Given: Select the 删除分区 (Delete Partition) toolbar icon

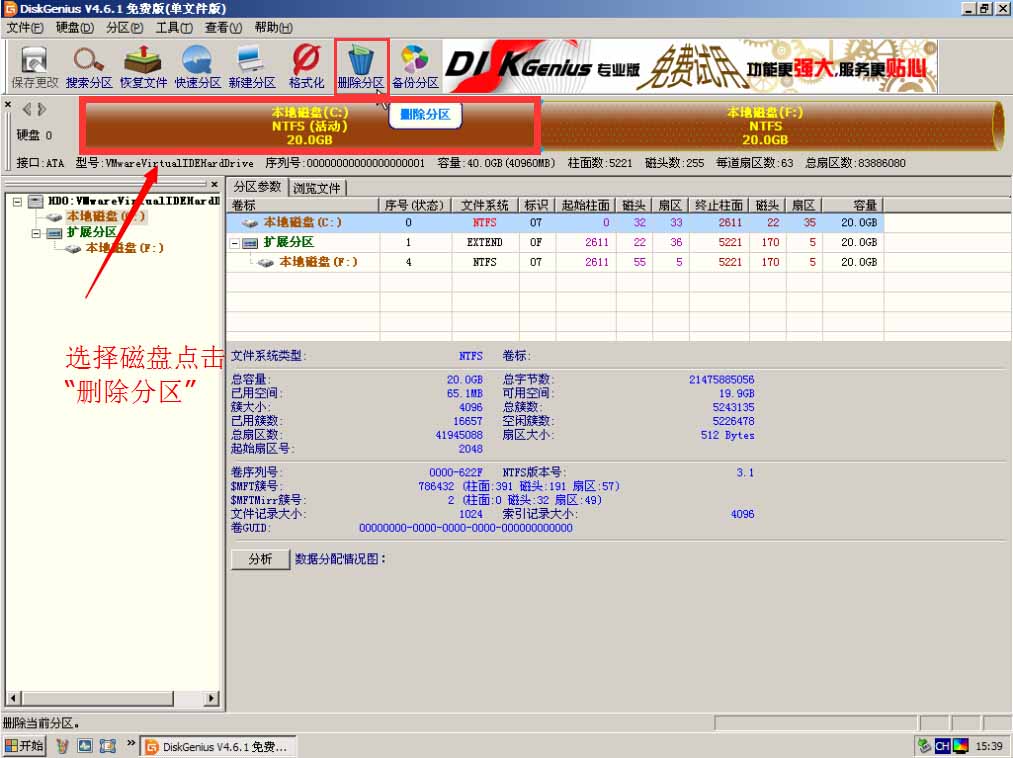Looking at the screenshot, I should click(x=360, y=62).
